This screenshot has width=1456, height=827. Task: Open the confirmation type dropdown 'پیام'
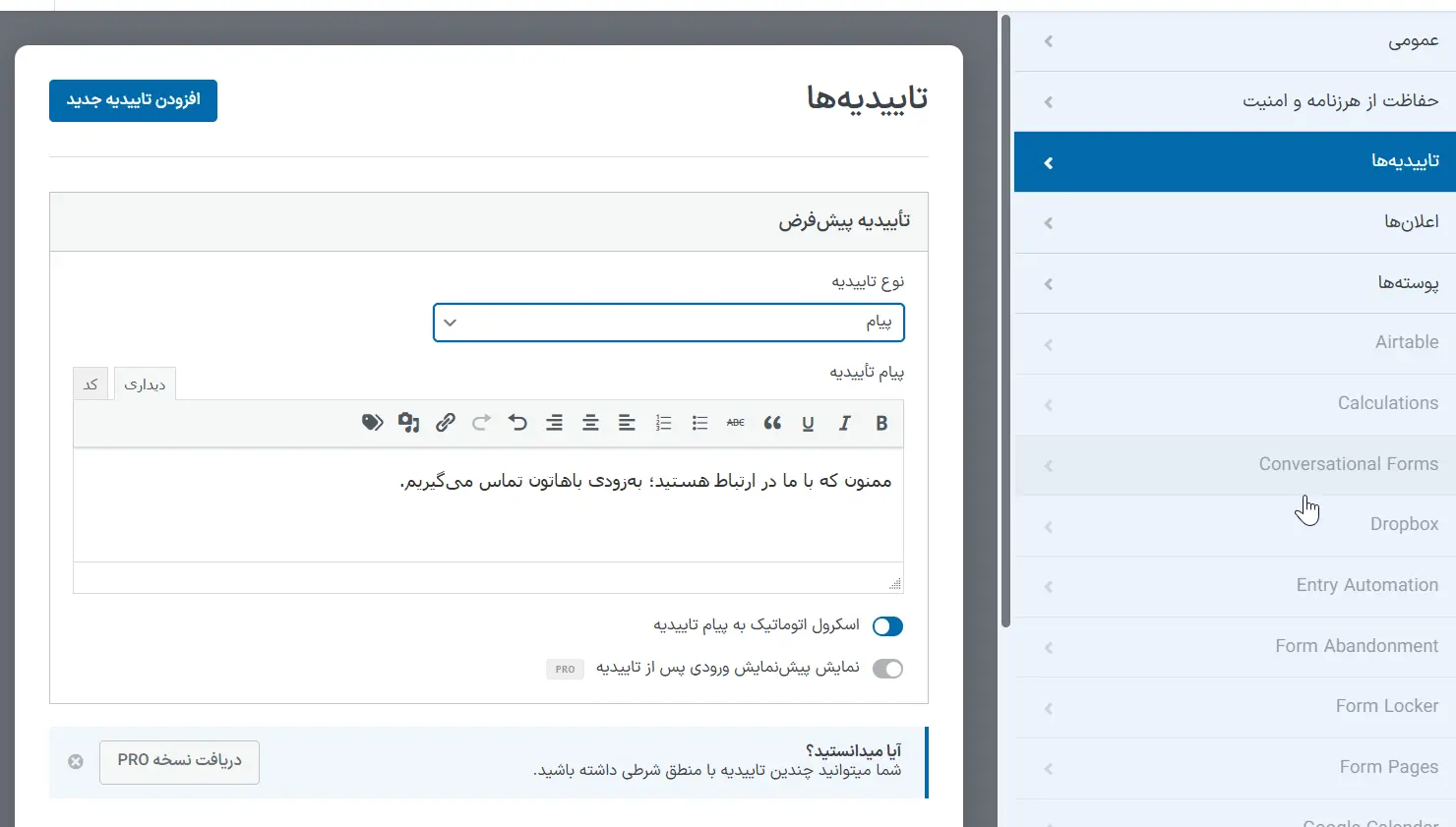[669, 323]
